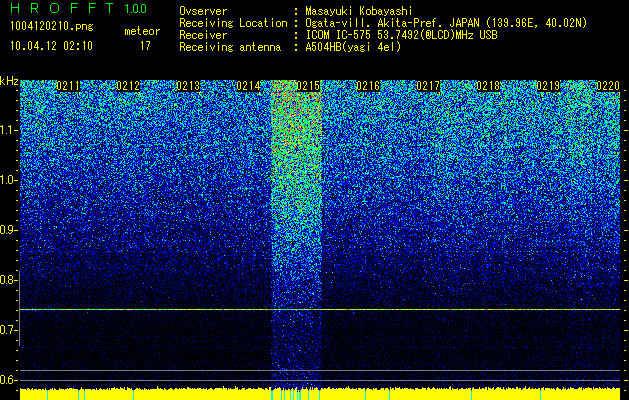Screen dimensions: 629x400
Task: Click the 0218 time marker
Action: 489,86
